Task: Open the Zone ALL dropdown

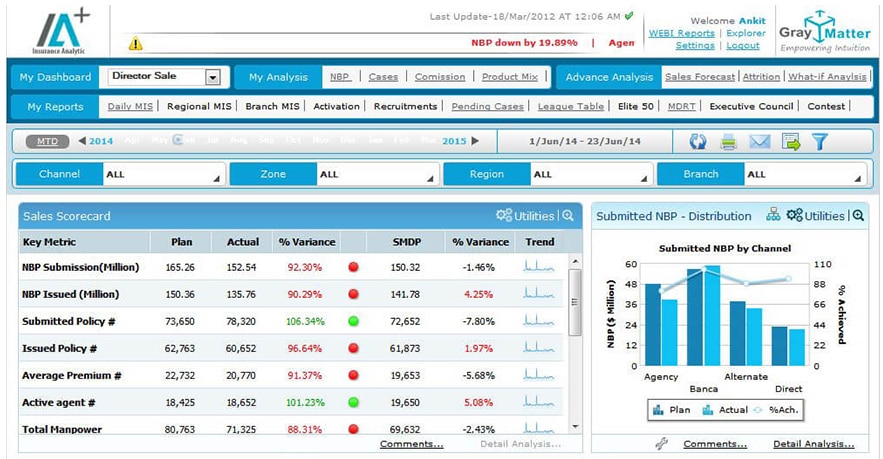Action: [378, 175]
